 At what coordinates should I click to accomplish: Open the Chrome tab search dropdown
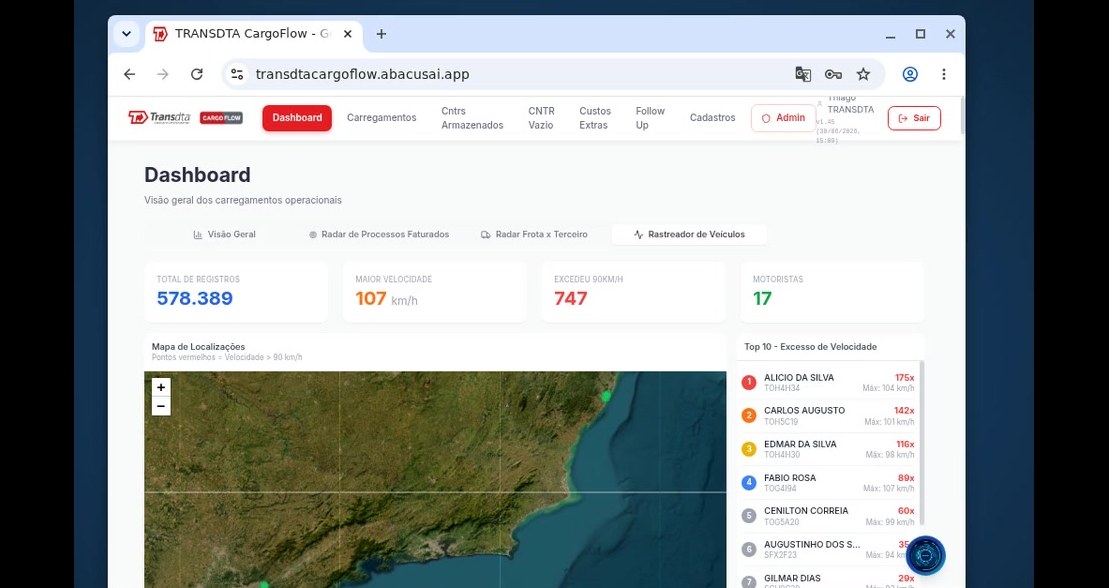[126, 34]
